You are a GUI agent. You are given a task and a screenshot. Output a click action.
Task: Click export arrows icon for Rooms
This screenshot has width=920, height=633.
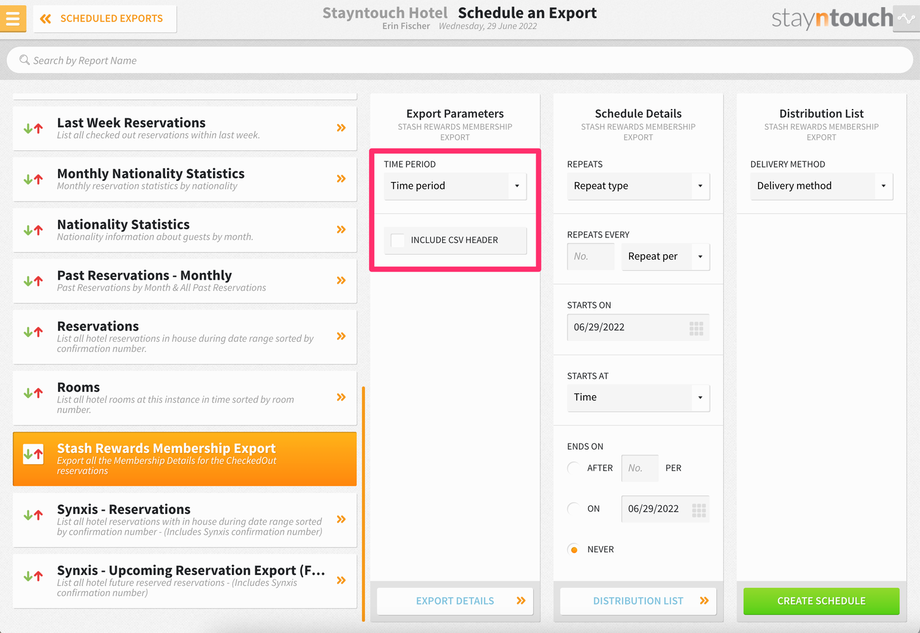click(x=33, y=393)
